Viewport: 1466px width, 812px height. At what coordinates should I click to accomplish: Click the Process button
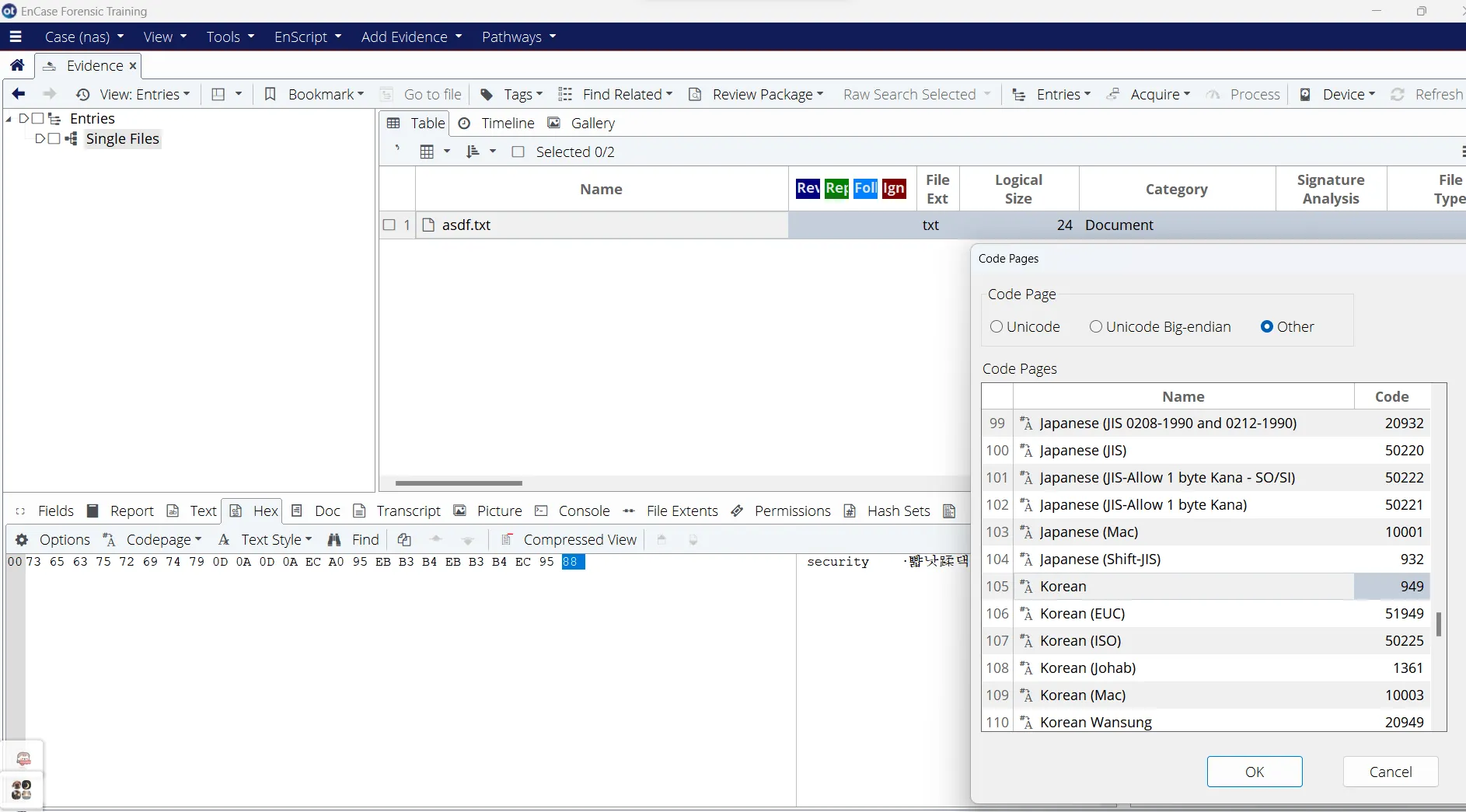pyautogui.click(x=1243, y=94)
